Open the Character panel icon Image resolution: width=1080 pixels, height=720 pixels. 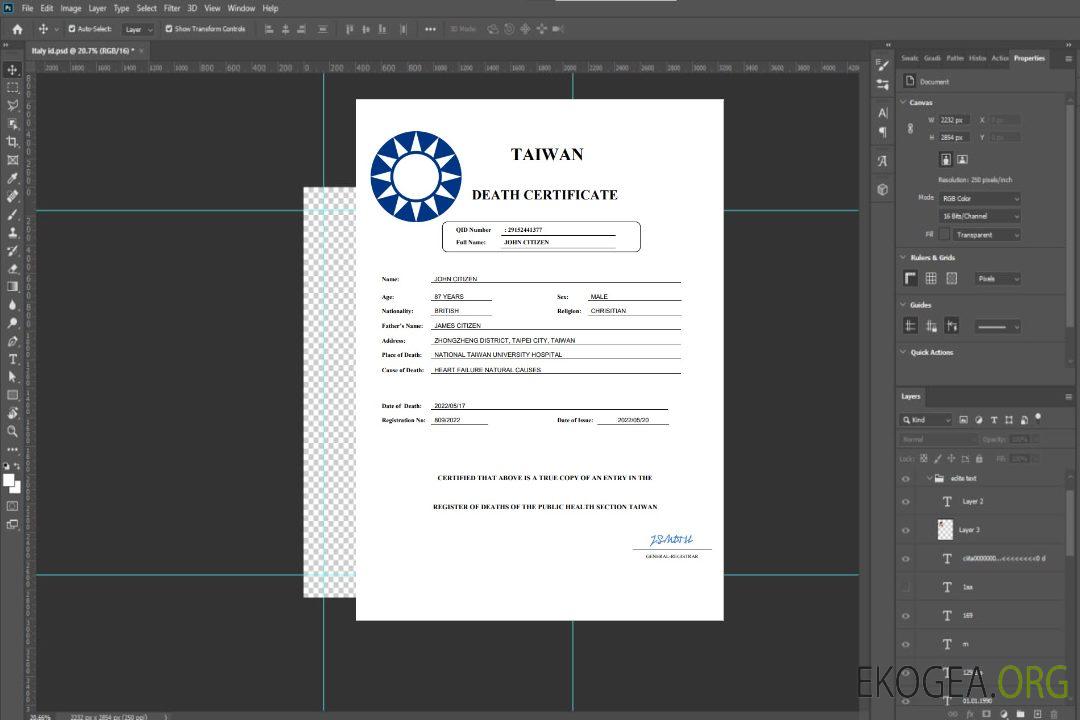click(x=883, y=112)
